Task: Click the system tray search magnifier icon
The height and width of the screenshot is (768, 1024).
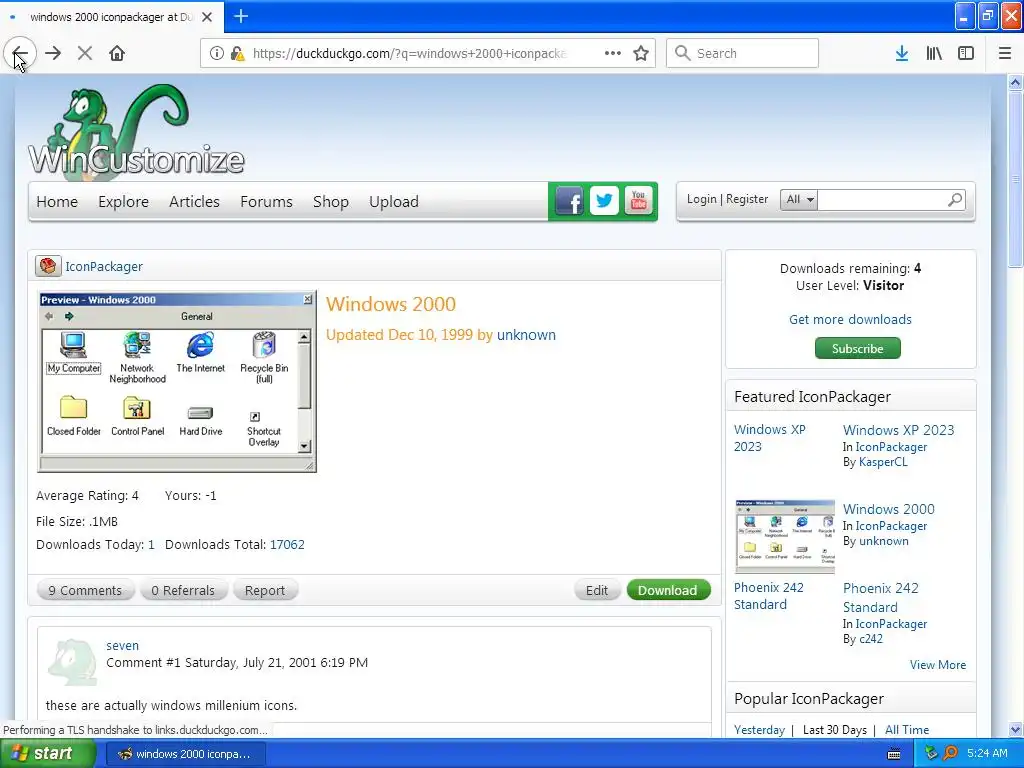Action: [x=950, y=753]
